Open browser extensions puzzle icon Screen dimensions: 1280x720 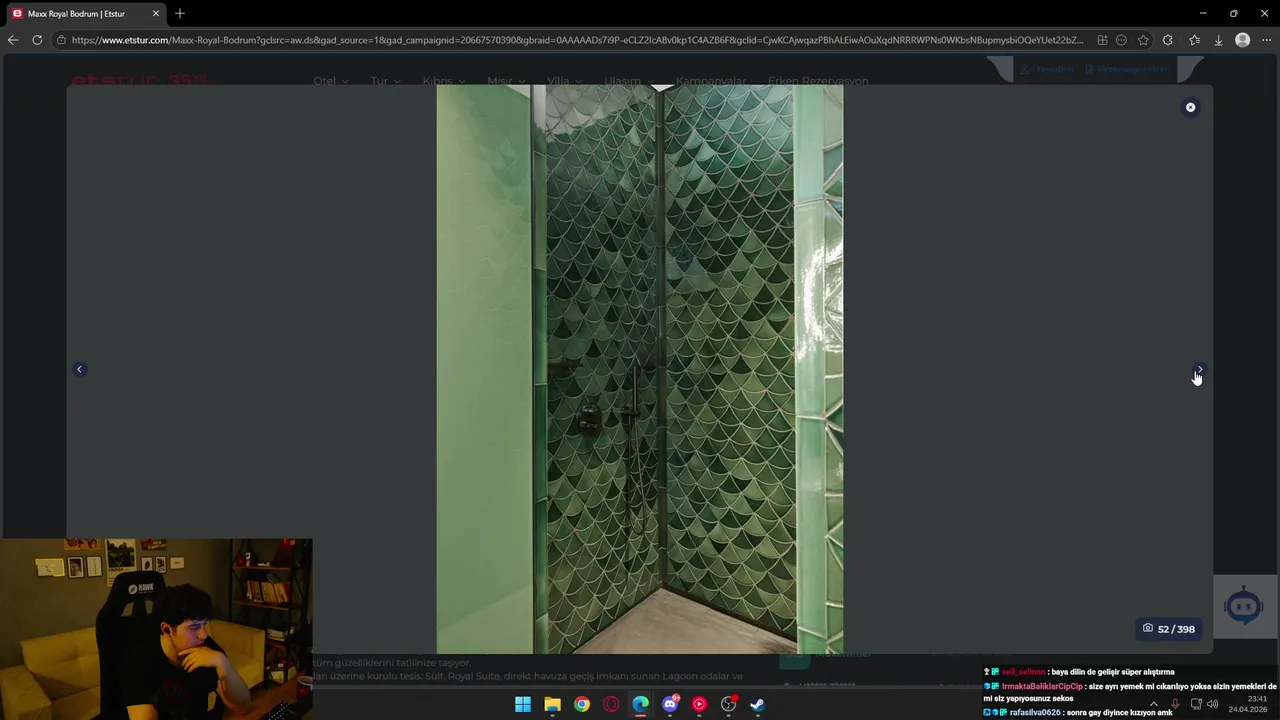tap(1167, 40)
